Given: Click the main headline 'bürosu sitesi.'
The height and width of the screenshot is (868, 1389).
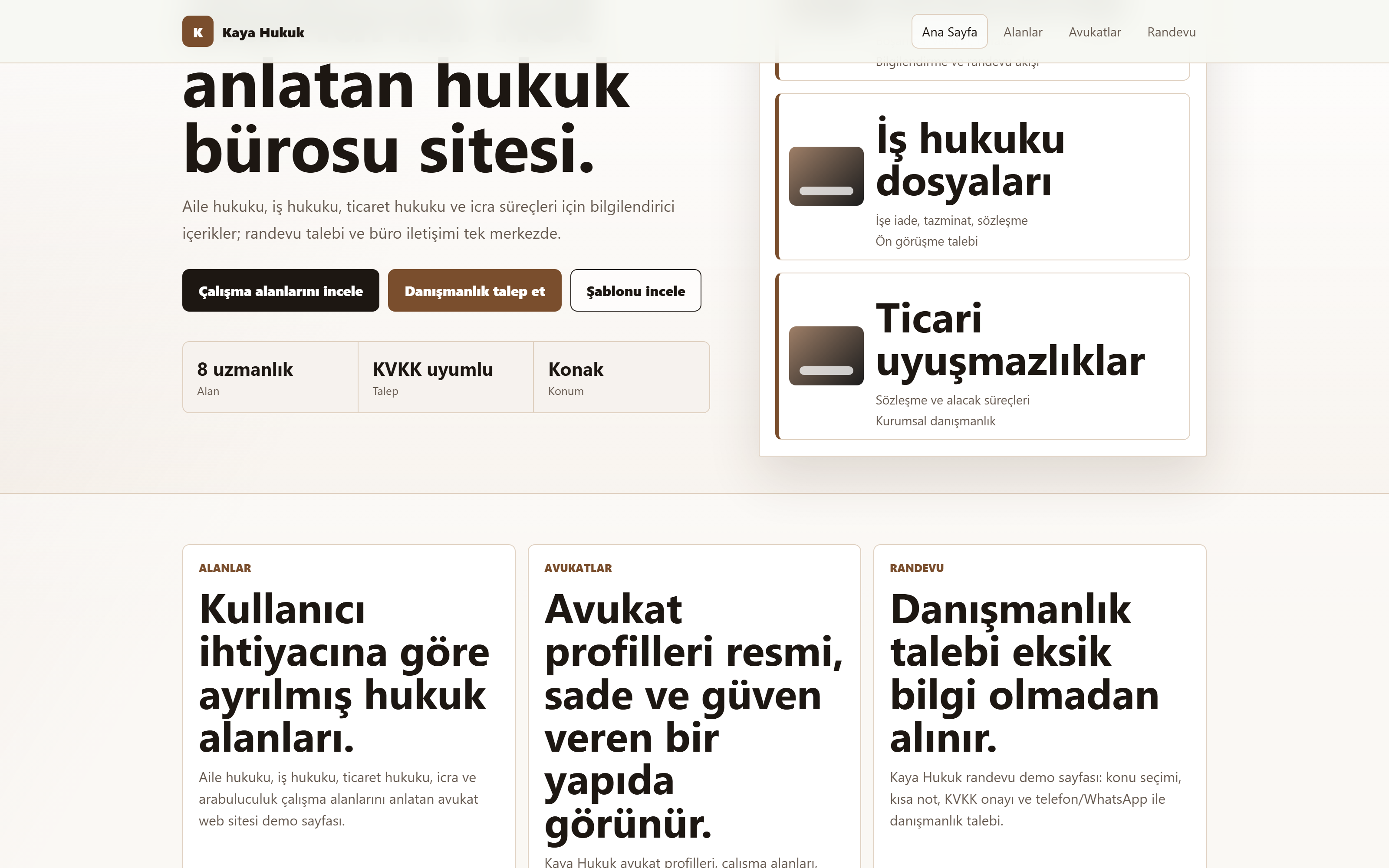Looking at the screenshot, I should click(x=388, y=148).
